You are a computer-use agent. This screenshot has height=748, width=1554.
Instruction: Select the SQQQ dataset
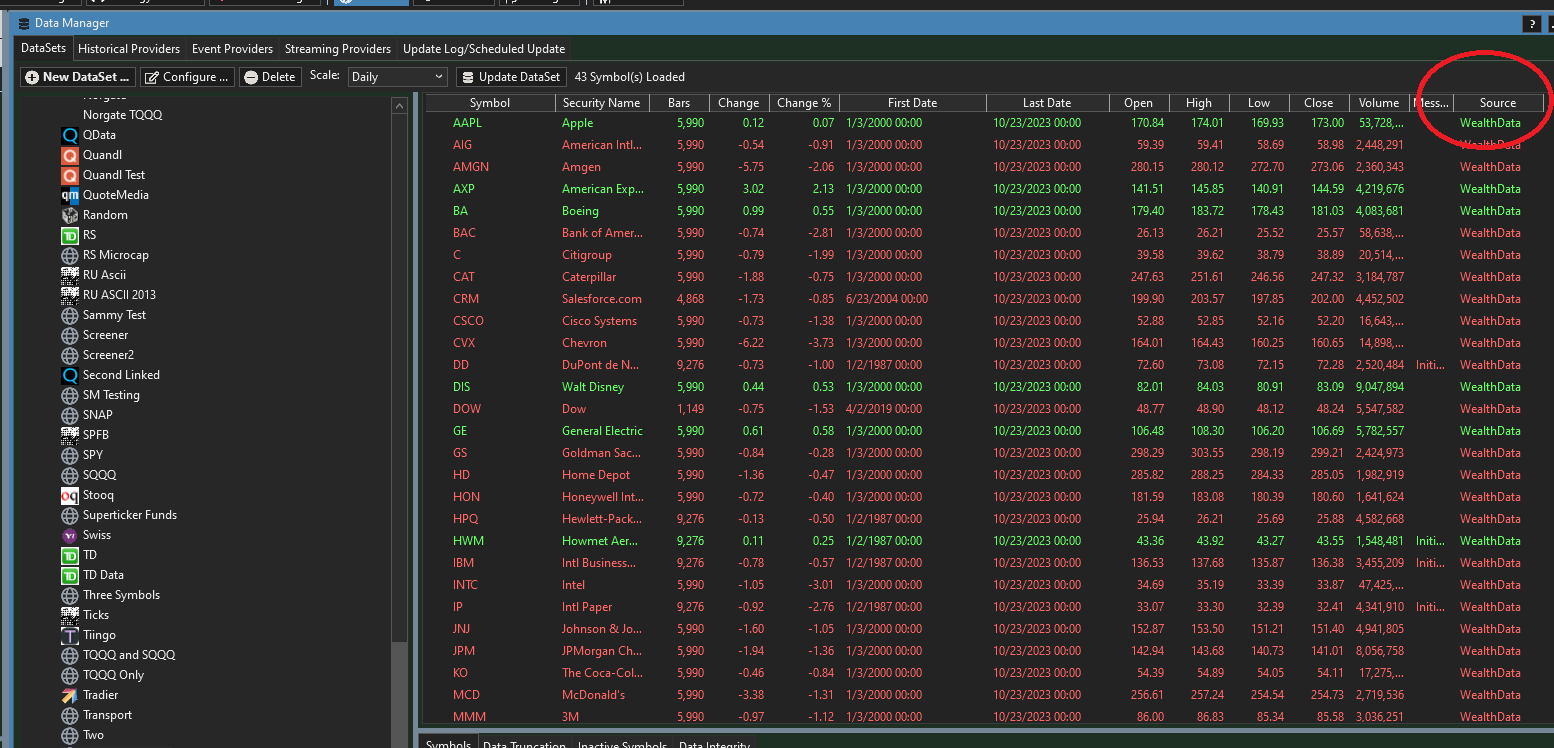(x=100, y=475)
